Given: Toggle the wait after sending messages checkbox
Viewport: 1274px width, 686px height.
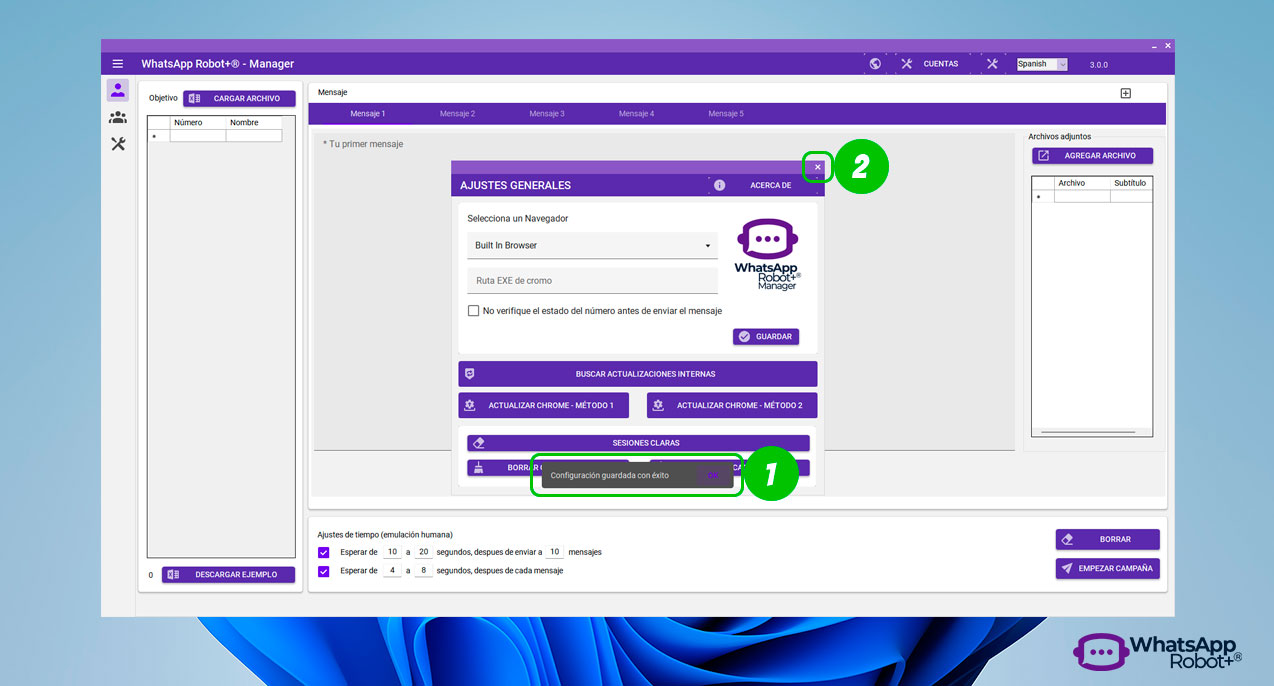Looking at the screenshot, I should 323,552.
